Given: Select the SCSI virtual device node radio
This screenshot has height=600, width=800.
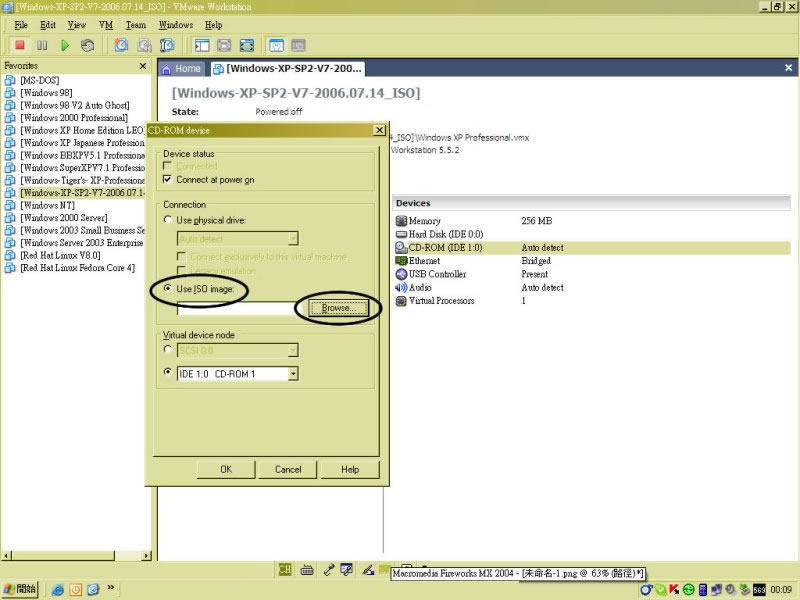Looking at the screenshot, I should coord(167,349).
